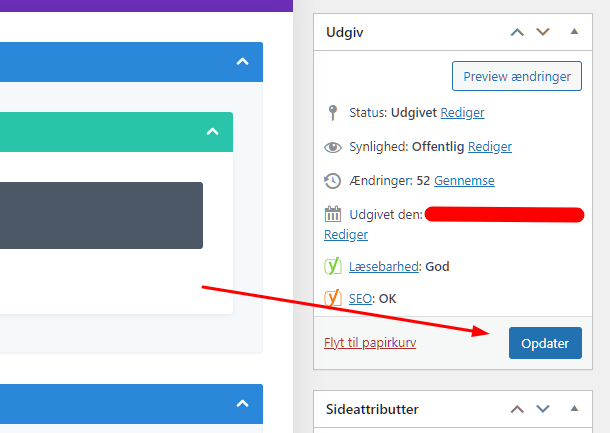Click the orange Yoast SEO icon
Screen dimensions: 610x433
tap(333, 298)
